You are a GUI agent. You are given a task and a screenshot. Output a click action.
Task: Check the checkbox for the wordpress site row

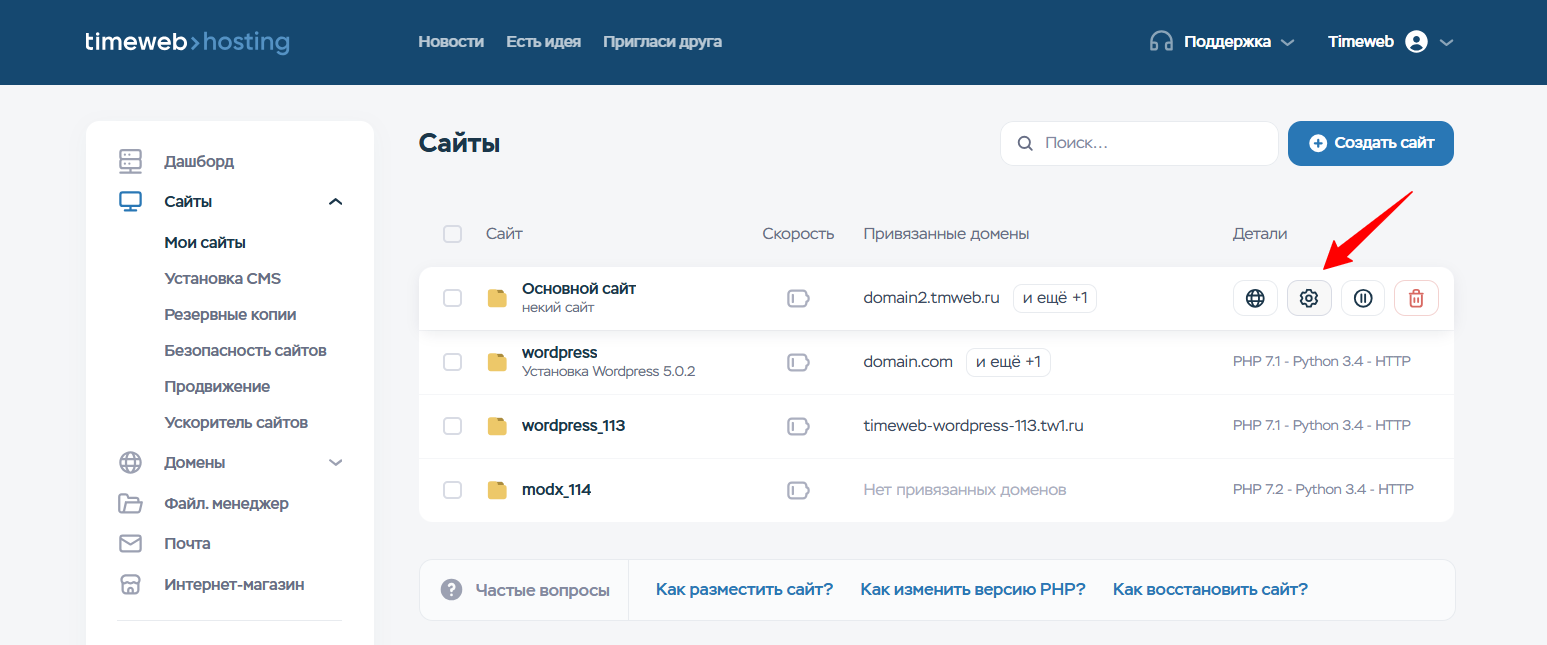coord(452,362)
